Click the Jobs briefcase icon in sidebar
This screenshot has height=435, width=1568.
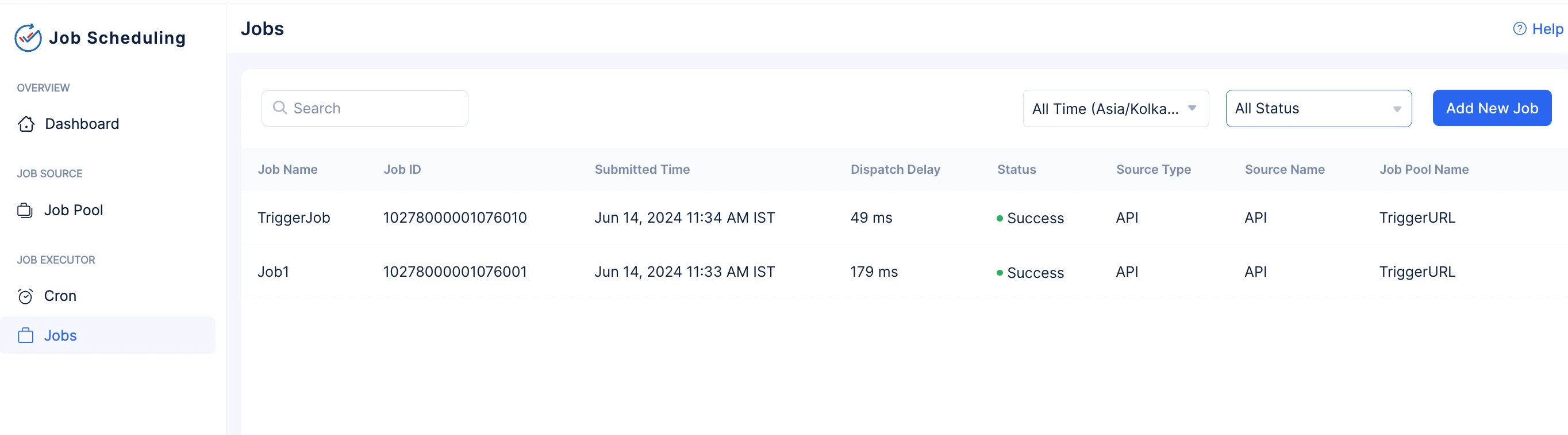[x=25, y=335]
